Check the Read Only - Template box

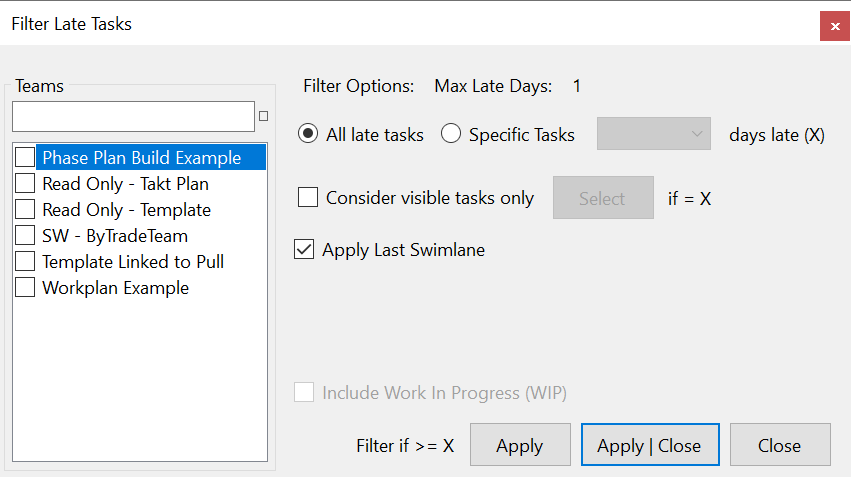click(x=25, y=209)
